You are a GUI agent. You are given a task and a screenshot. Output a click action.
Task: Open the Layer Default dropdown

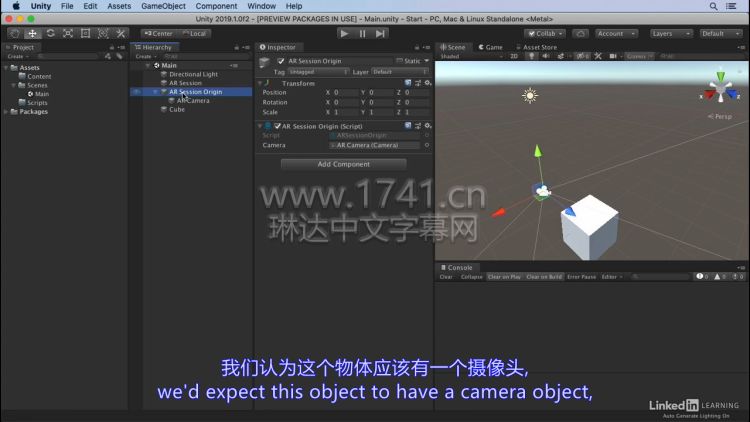tap(400, 72)
